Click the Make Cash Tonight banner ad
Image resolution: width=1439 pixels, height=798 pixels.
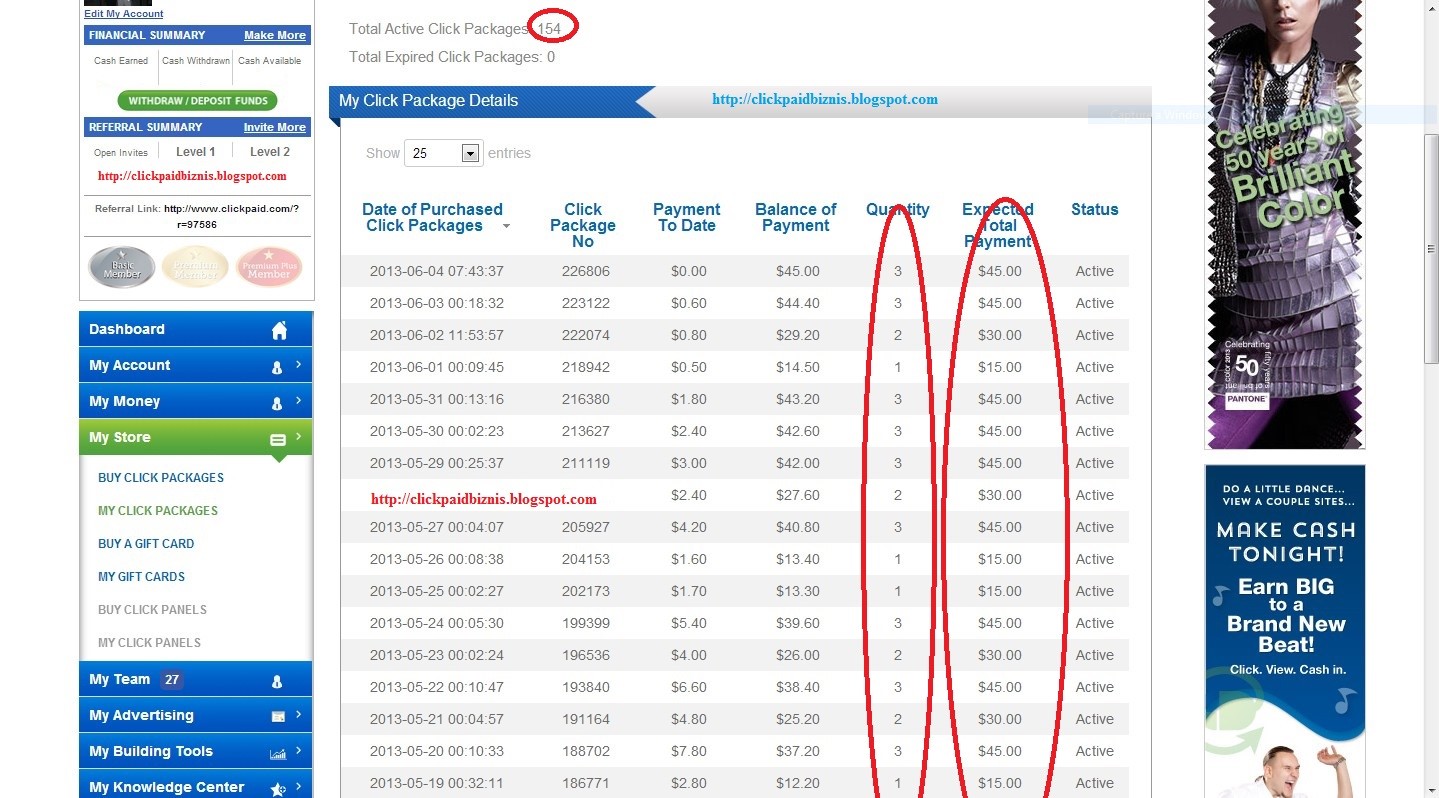tap(1285, 631)
